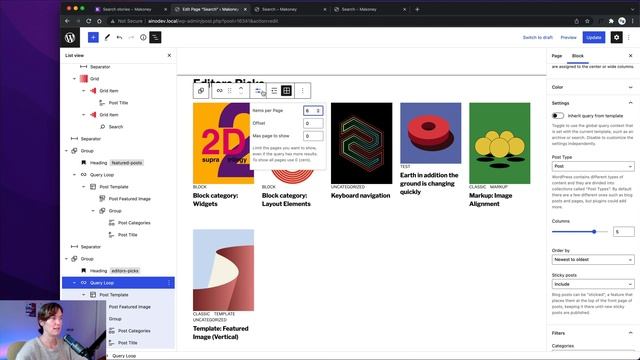Click the browser address bar URL
Viewport: 640px width, 360px height.
pyautogui.click(x=213, y=21)
